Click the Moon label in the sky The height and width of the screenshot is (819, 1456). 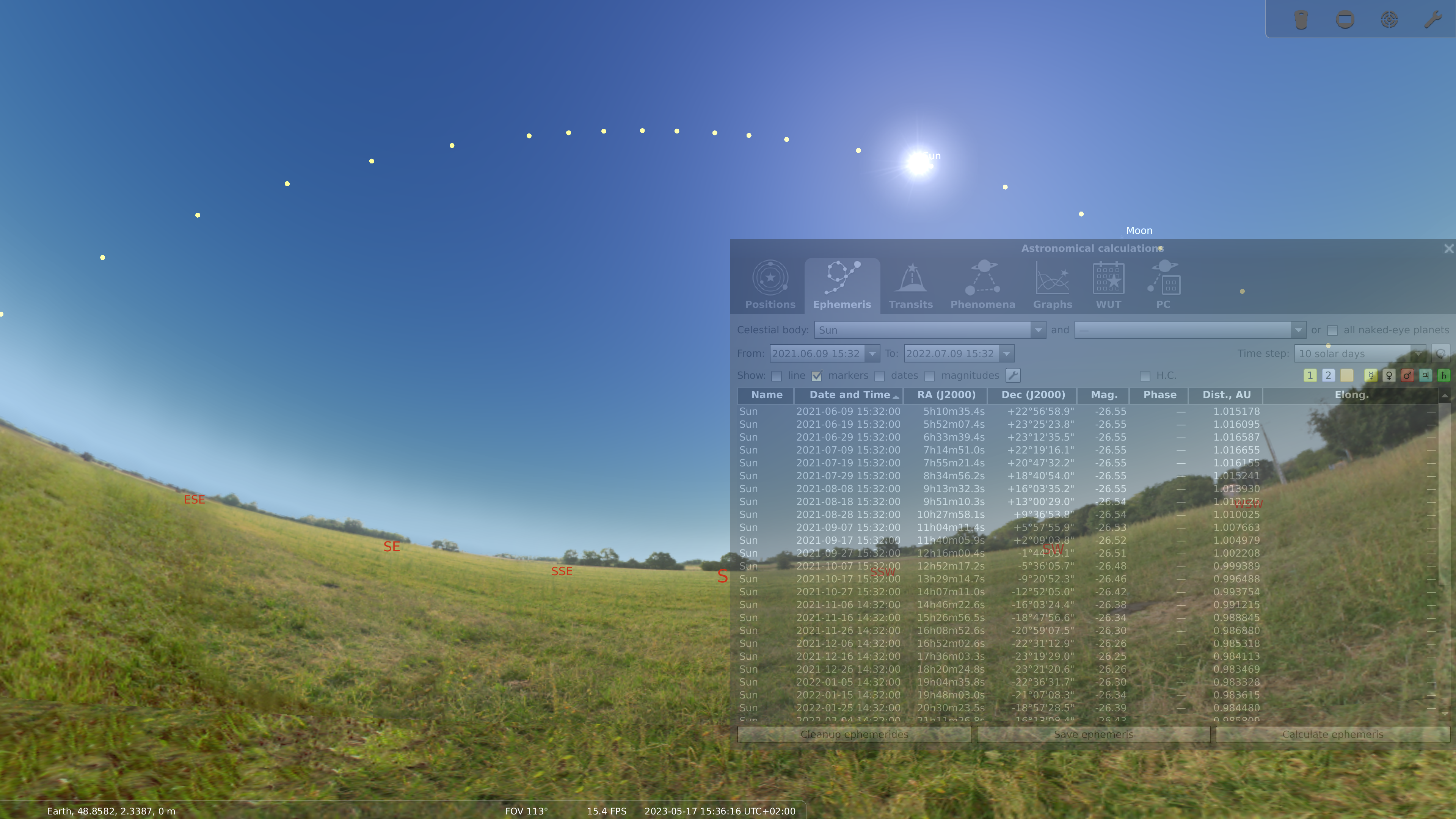(1139, 231)
